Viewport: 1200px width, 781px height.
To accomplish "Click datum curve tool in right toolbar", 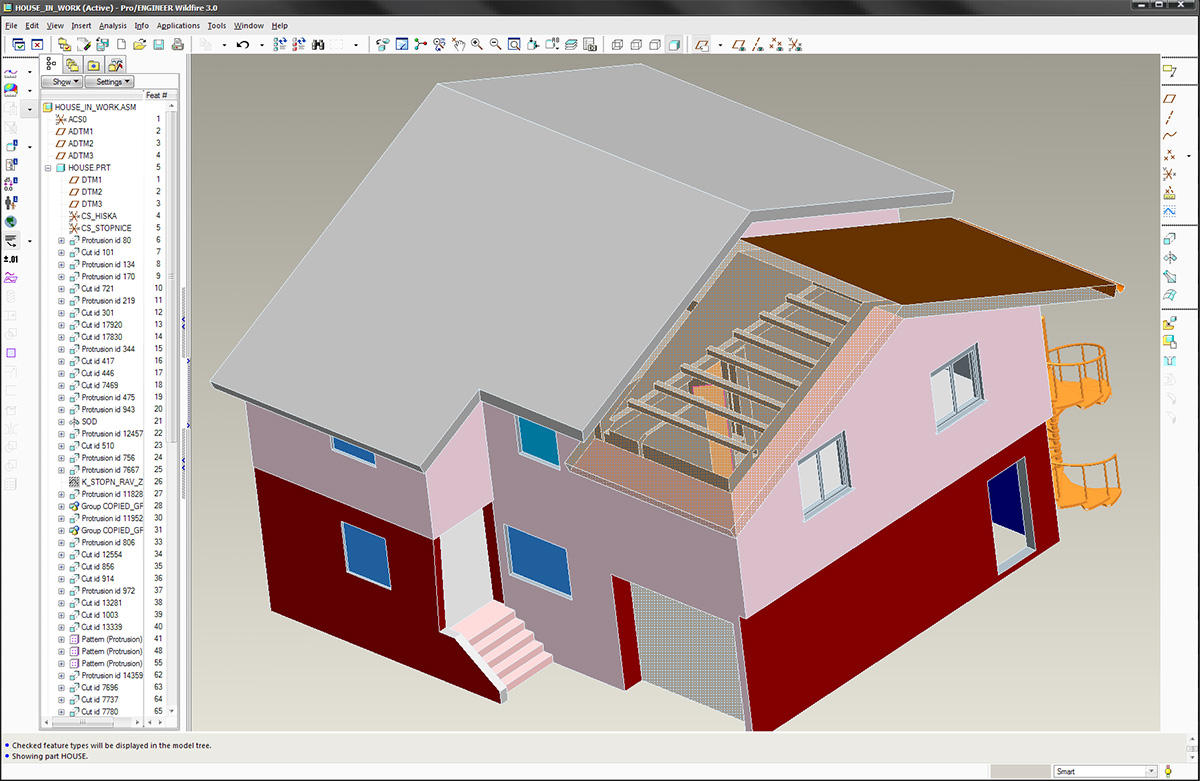I will (x=1169, y=135).
